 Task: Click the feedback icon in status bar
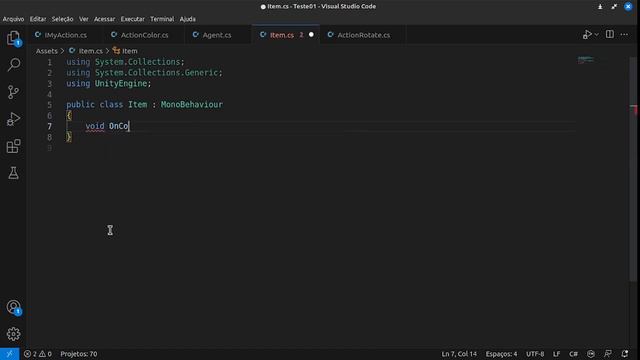(608, 354)
